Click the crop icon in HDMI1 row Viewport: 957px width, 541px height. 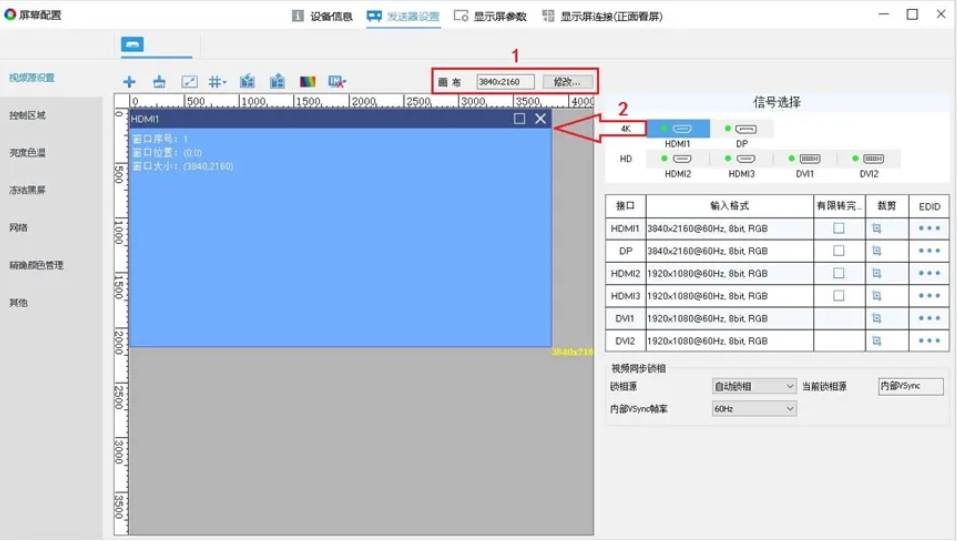point(877,228)
